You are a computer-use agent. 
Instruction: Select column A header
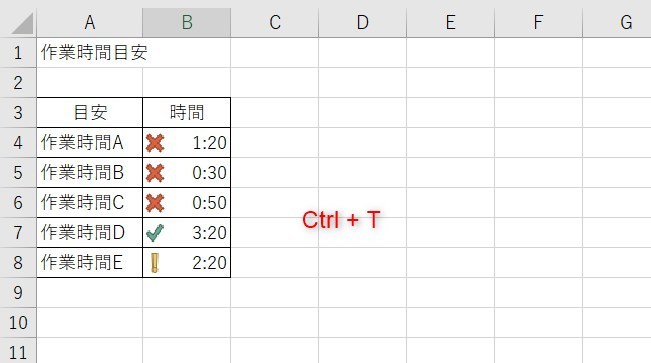90,22
